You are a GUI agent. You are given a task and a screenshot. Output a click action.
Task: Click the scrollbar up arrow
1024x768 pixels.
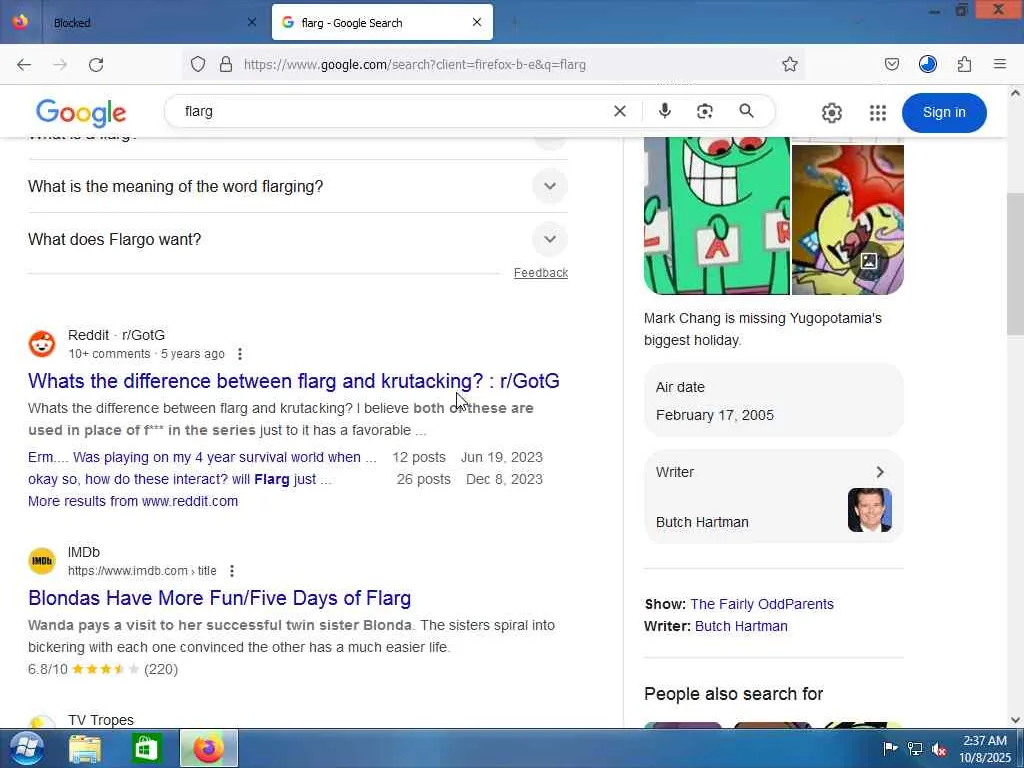1015,93
